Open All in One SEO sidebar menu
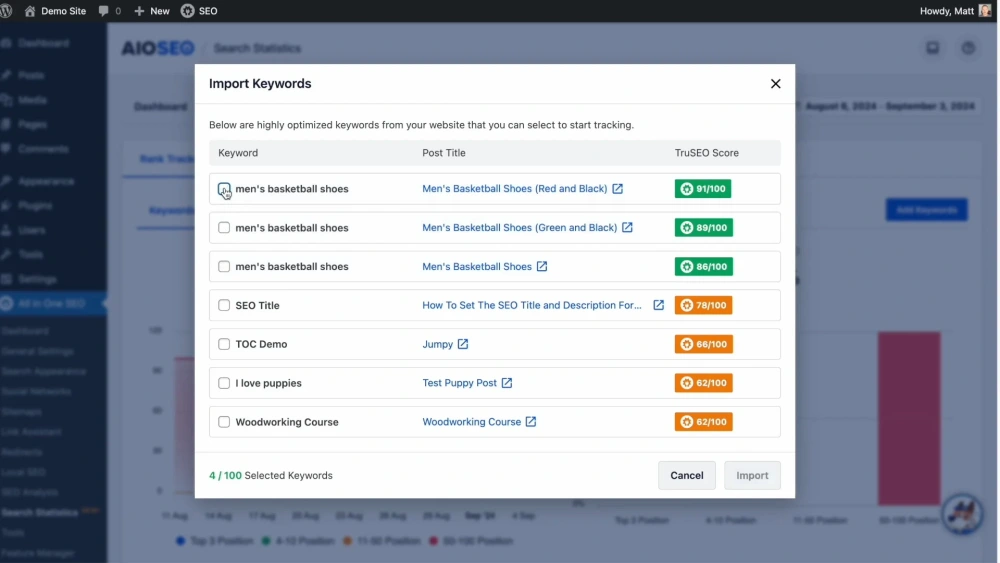Image resolution: width=1000 pixels, height=563 pixels. [51, 303]
